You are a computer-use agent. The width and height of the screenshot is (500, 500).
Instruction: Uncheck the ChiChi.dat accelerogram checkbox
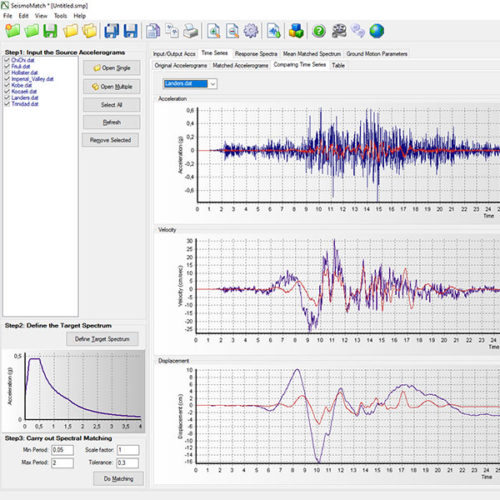7,60
